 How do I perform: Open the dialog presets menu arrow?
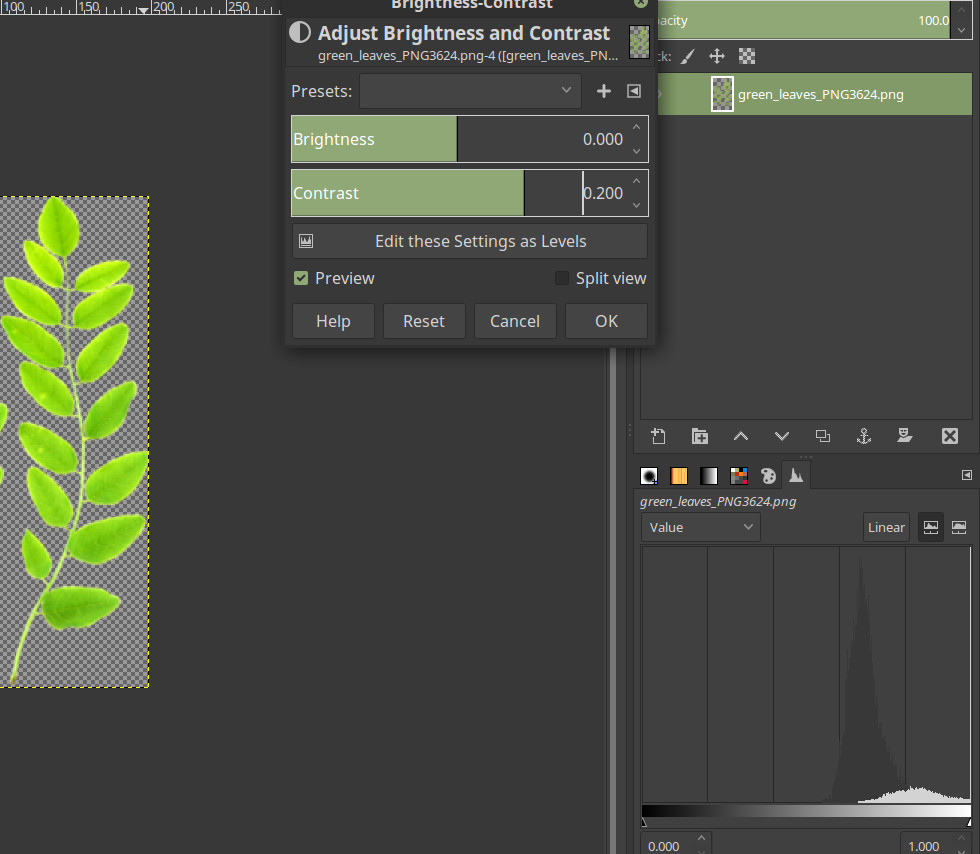[633, 91]
